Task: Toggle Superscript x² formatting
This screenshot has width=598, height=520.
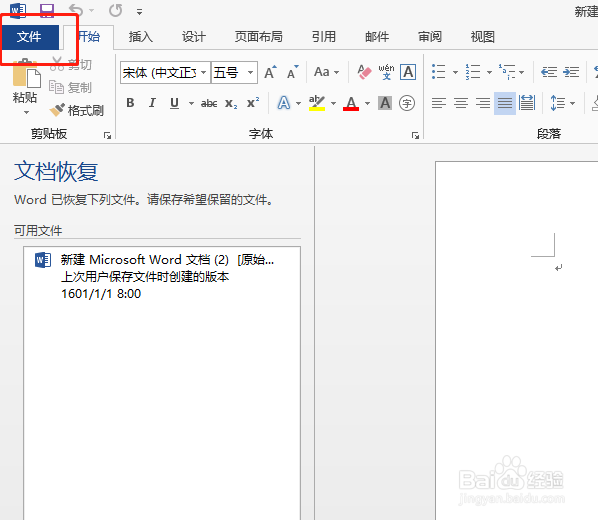Action: pos(253,103)
